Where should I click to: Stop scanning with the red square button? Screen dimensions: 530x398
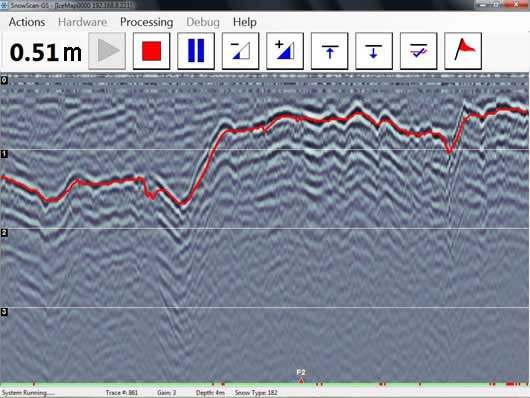coord(151,51)
